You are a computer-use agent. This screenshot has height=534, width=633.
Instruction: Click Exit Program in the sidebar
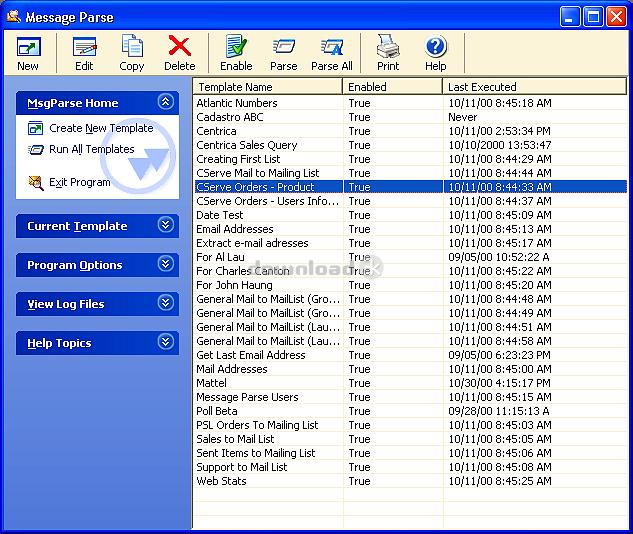click(79, 182)
